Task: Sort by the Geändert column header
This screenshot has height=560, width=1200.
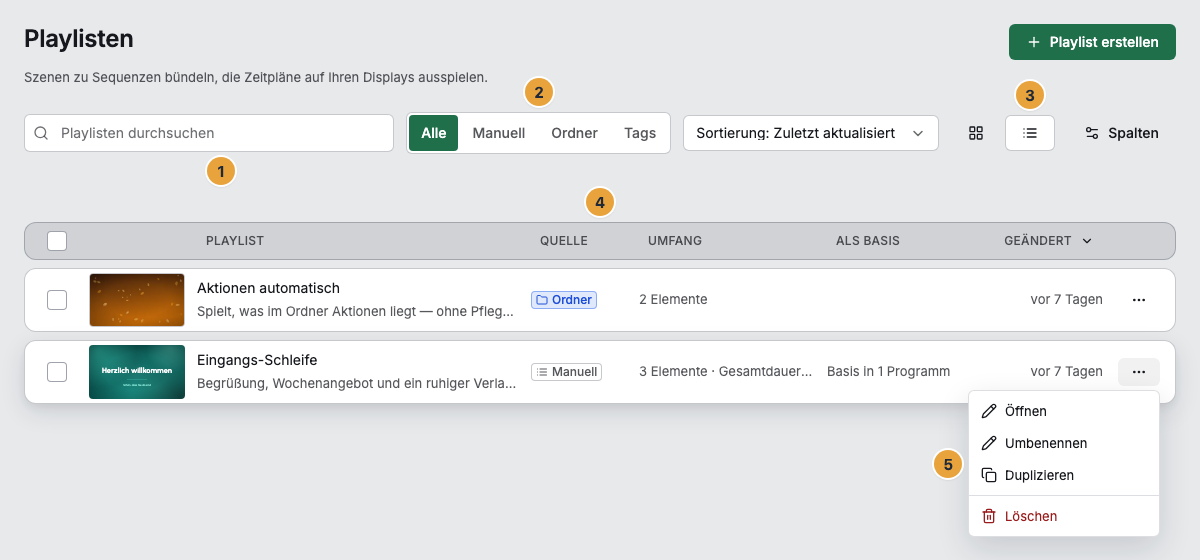Action: tap(1048, 241)
